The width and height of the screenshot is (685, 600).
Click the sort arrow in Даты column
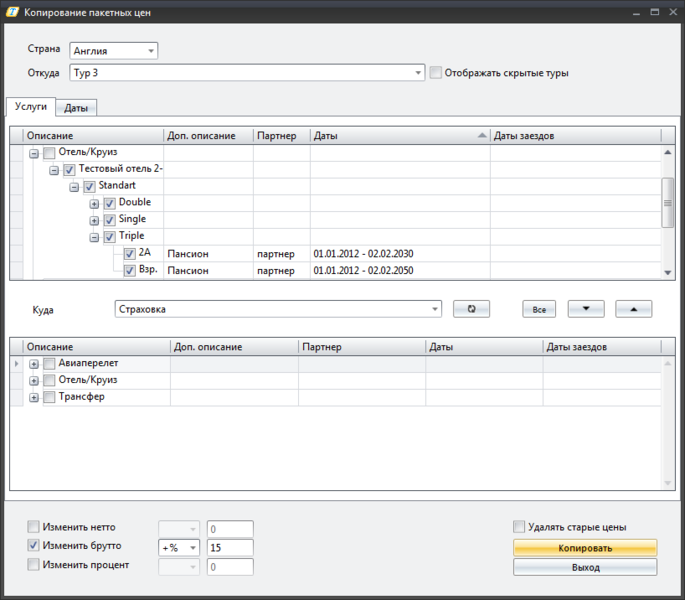[x=482, y=135]
